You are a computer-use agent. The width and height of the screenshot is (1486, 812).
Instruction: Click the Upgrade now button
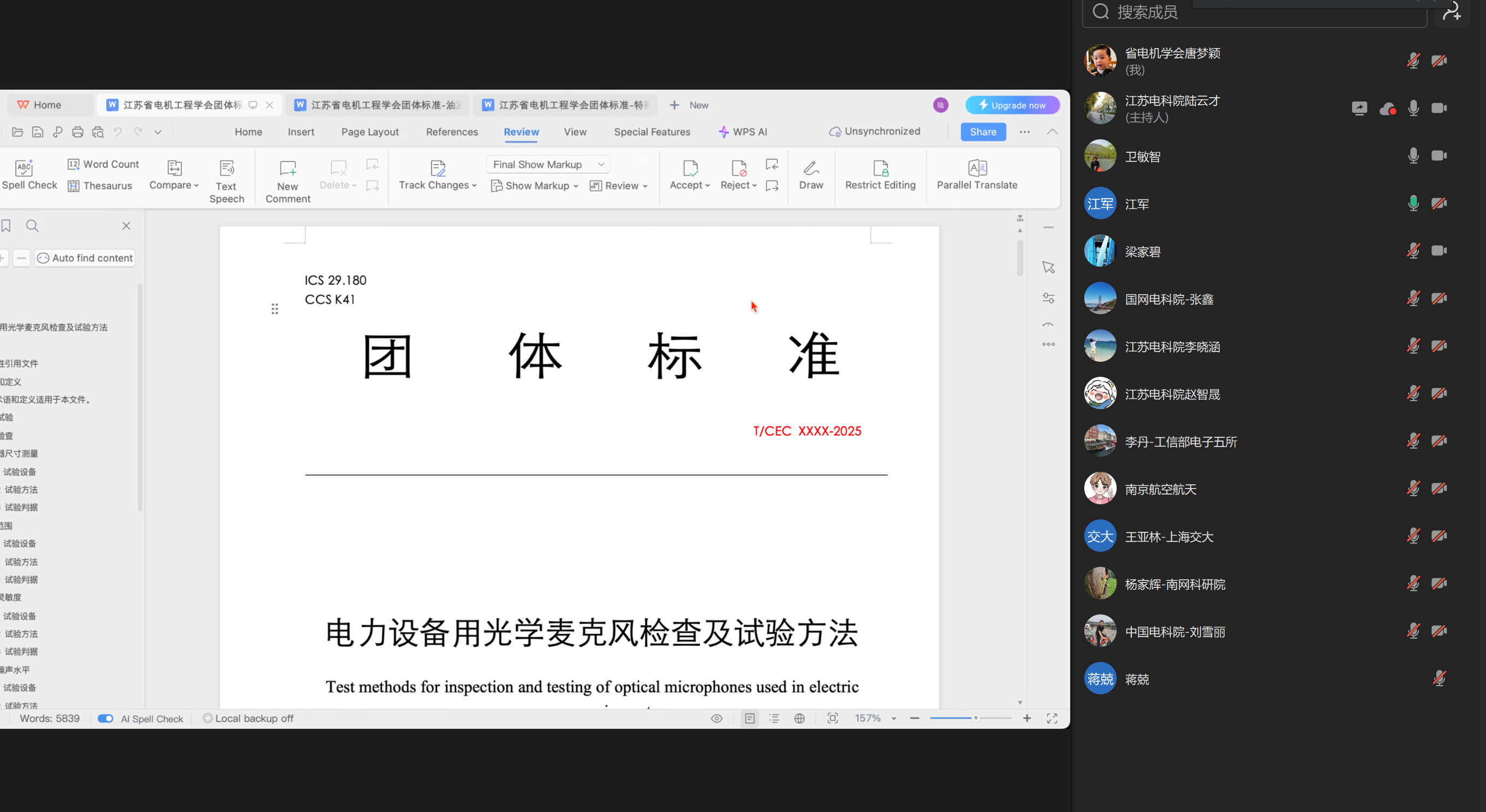(1012, 105)
